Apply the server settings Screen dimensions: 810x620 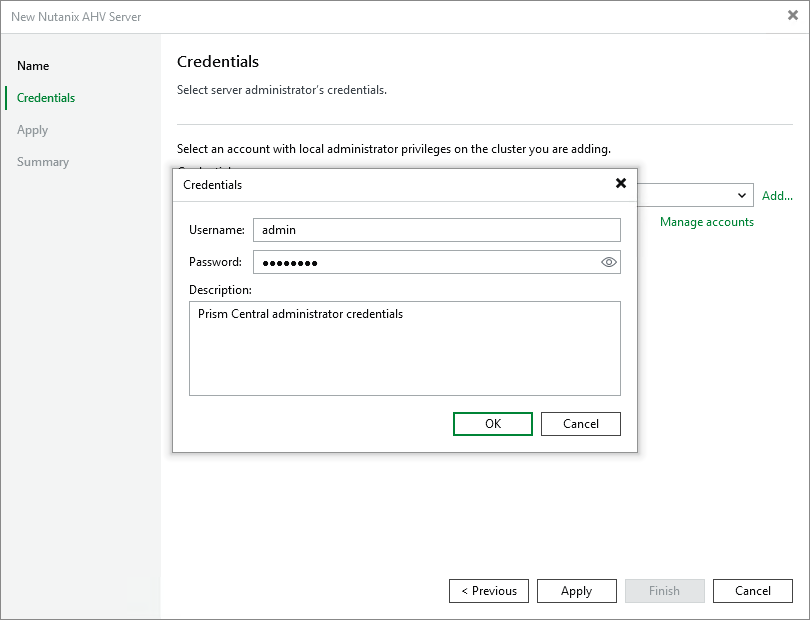[577, 590]
